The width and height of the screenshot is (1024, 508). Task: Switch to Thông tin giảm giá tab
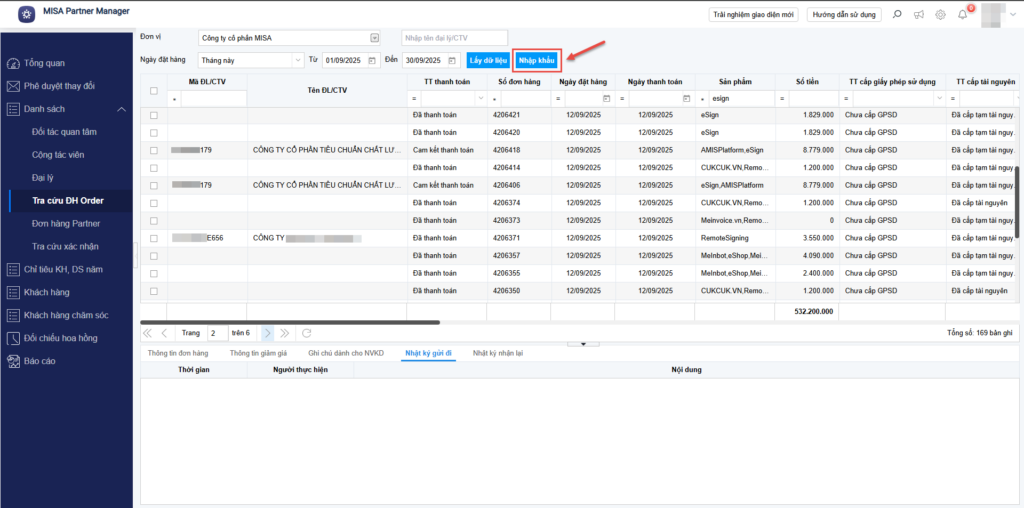click(259, 353)
